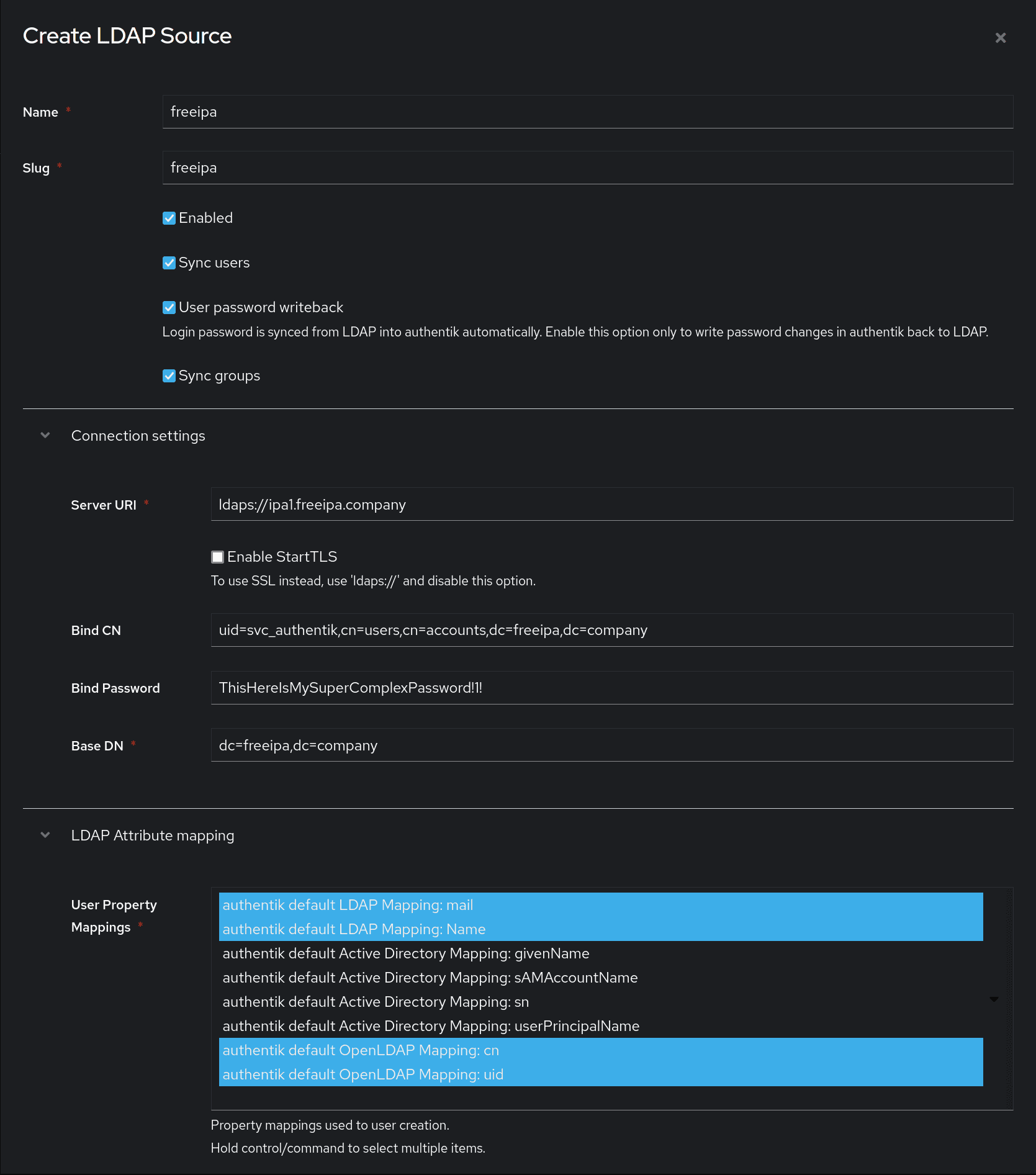1036x1175 pixels.
Task: Close the Create LDAP Source dialog
Action: click(x=1000, y=38)
